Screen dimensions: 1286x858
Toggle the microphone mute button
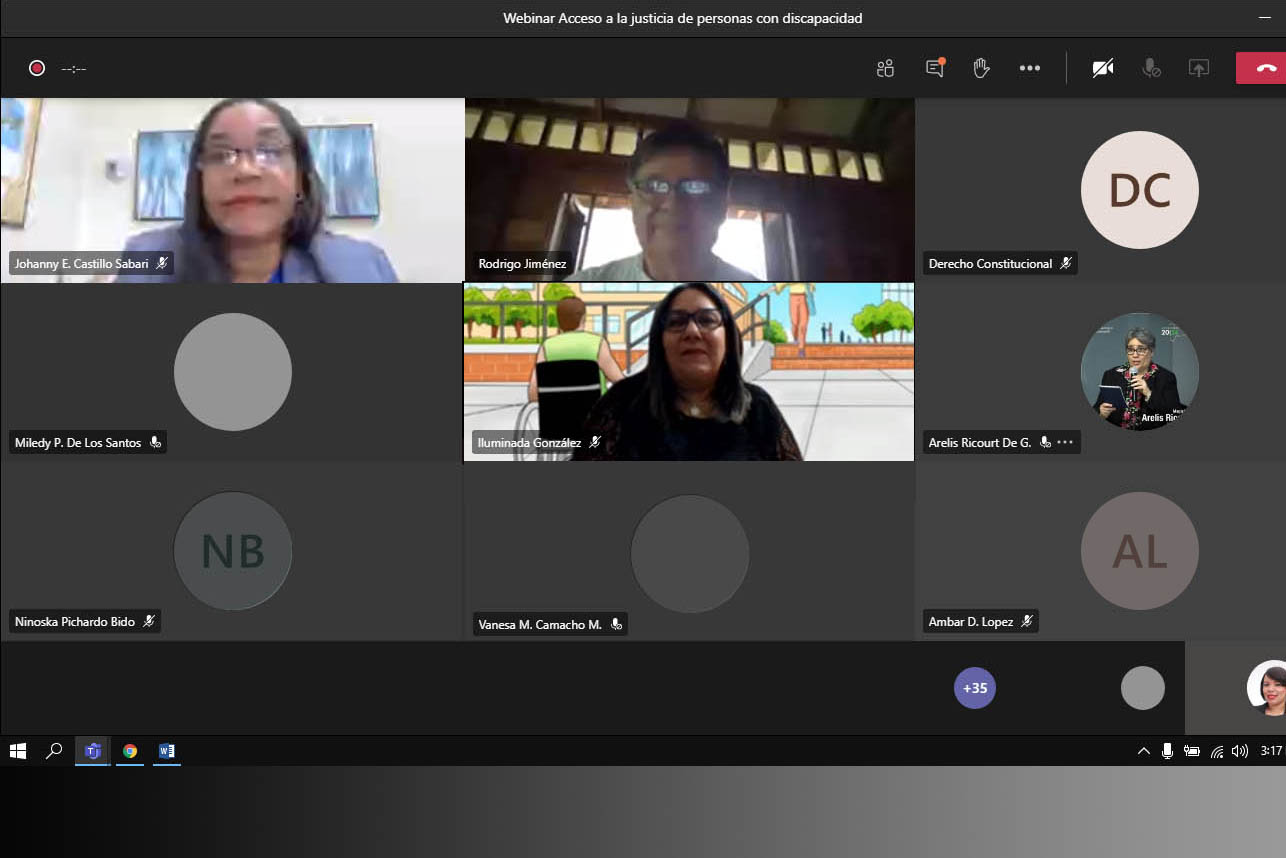1151,68
